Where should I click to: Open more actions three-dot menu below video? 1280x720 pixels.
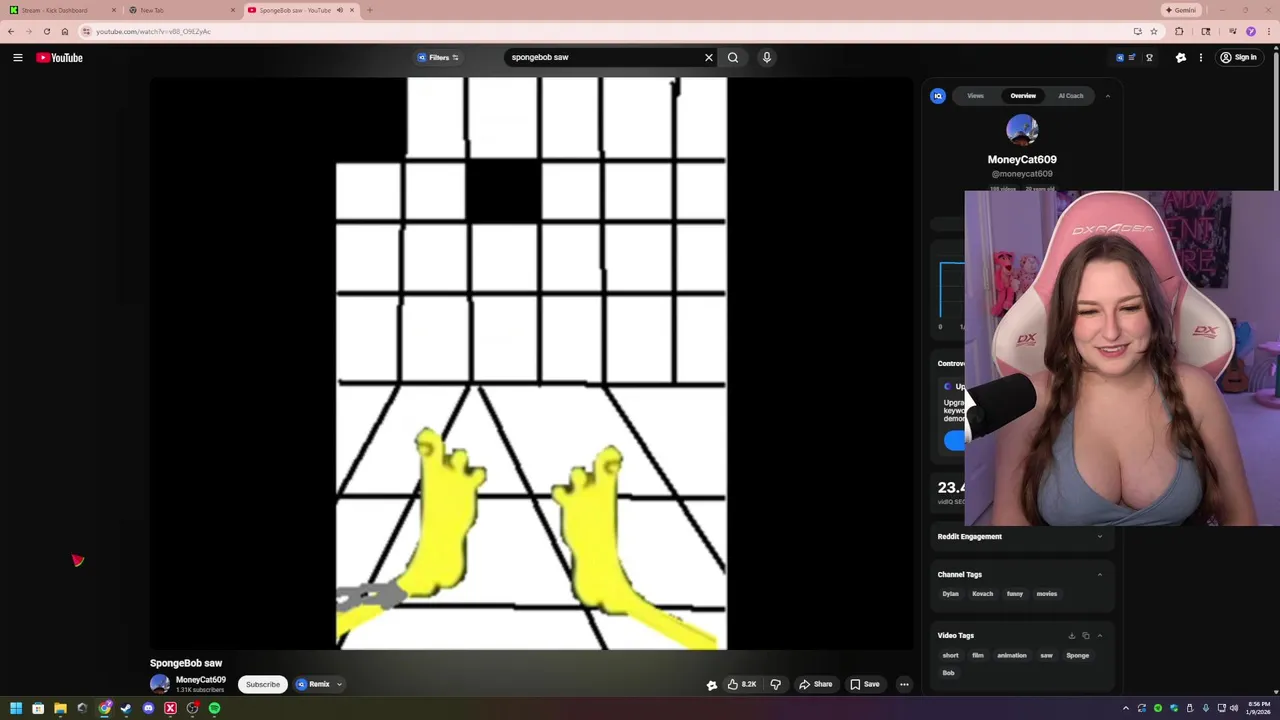pos(904,684)
